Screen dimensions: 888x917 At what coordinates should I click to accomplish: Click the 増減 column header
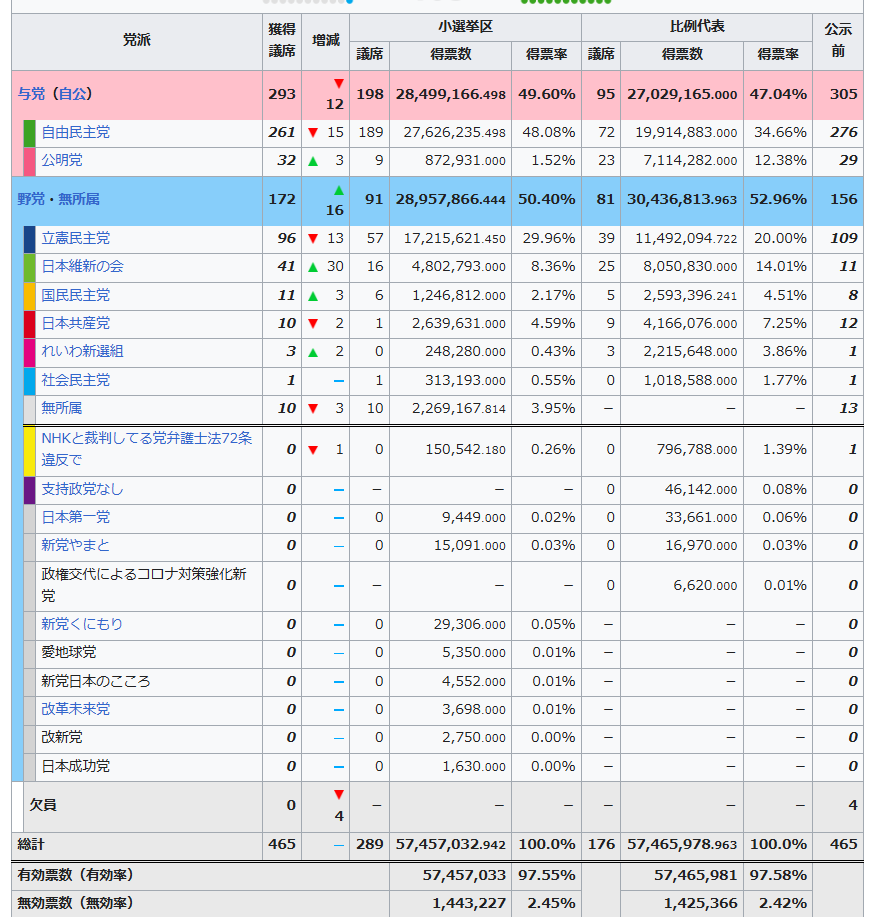pos(326,41)
